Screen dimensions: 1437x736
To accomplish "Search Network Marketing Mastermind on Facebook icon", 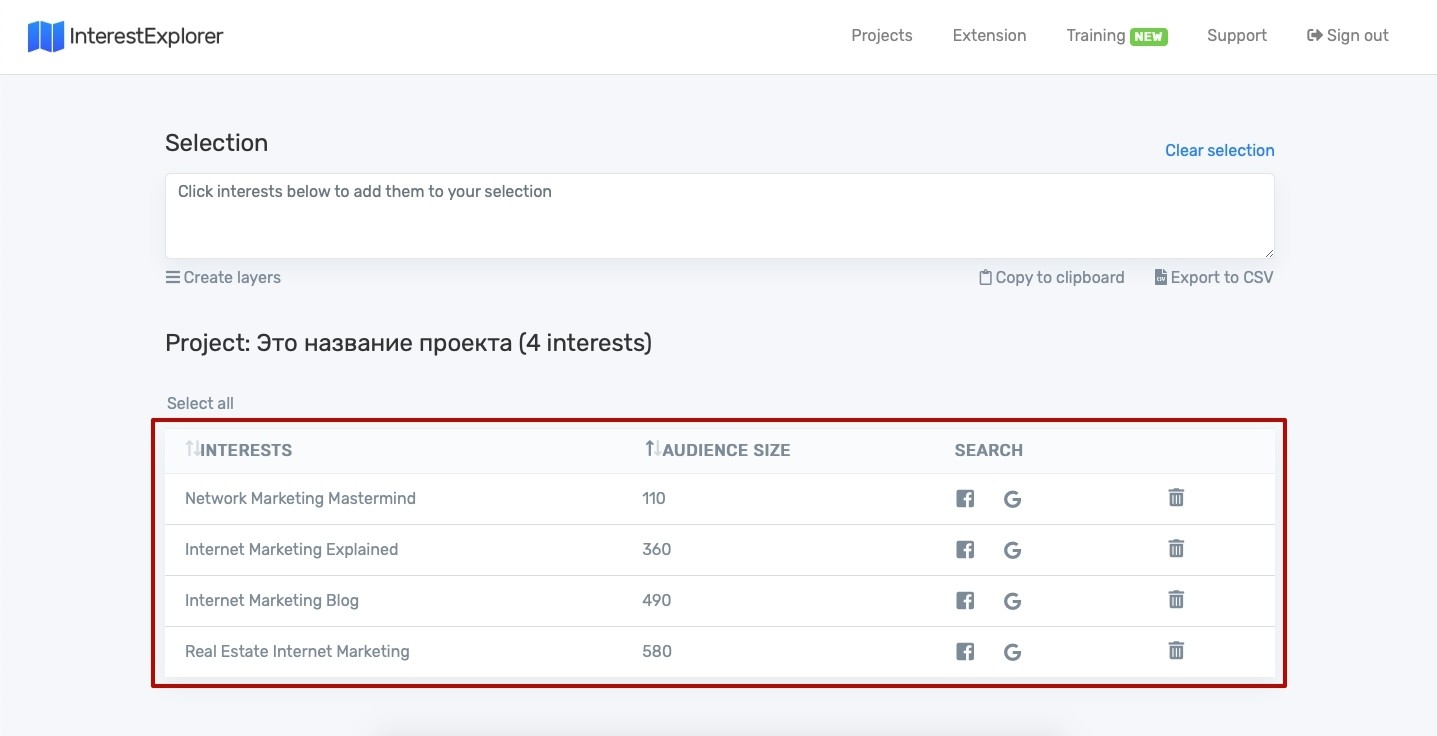I will coord(965,498).
